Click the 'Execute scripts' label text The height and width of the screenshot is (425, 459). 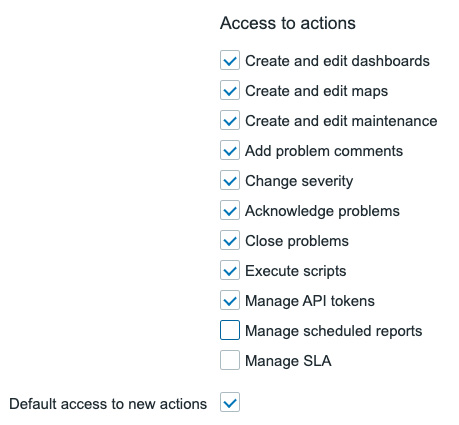pos(296,271)
